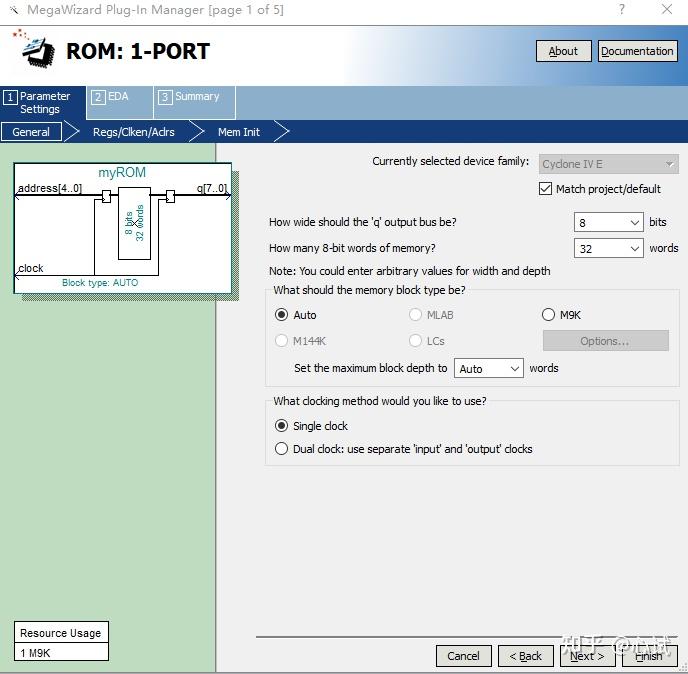
Task: Go to Regs/Clken/Aclrs step
Action: tap(133, 132)
